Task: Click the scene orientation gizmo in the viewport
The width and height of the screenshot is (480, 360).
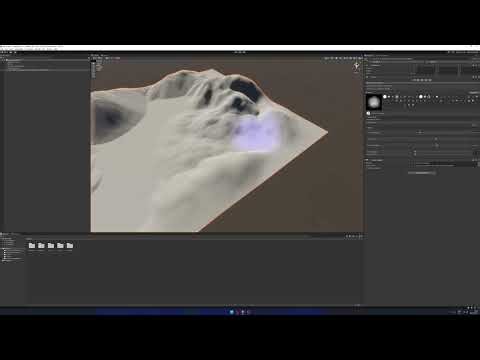Action: pos(357,67)
